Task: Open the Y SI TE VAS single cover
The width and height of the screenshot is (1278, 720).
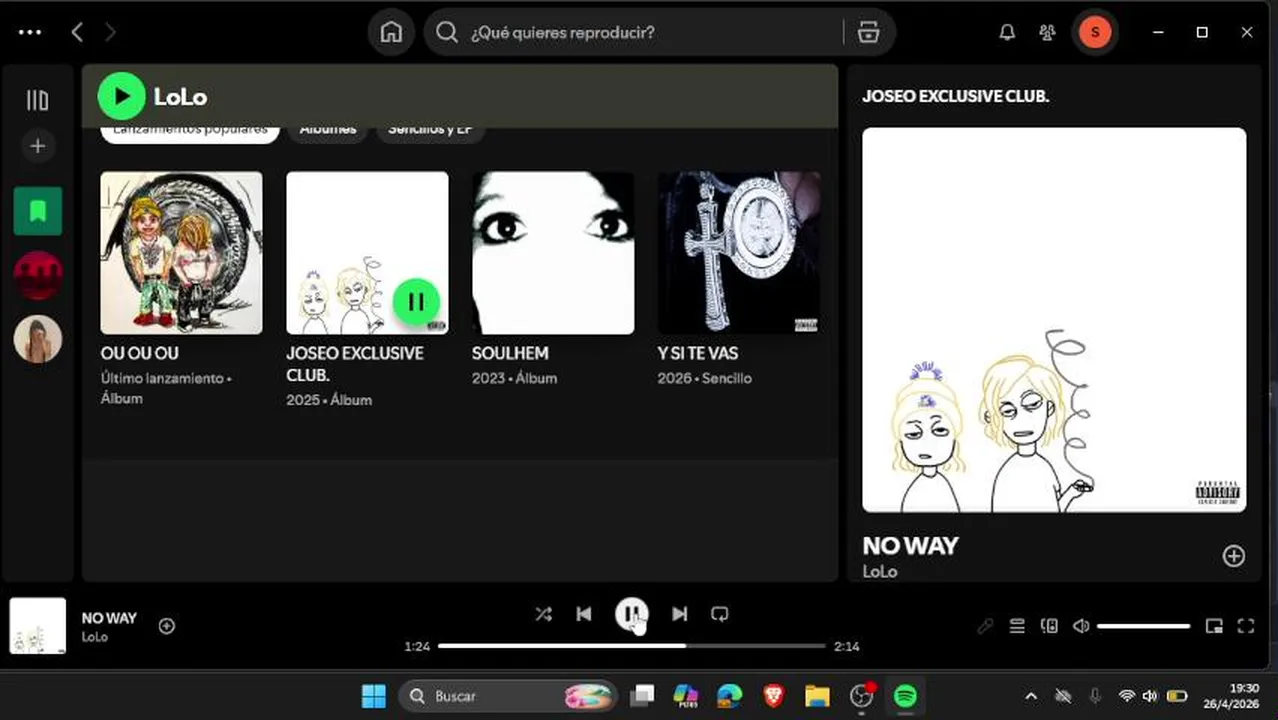Action: coord(739,253)
